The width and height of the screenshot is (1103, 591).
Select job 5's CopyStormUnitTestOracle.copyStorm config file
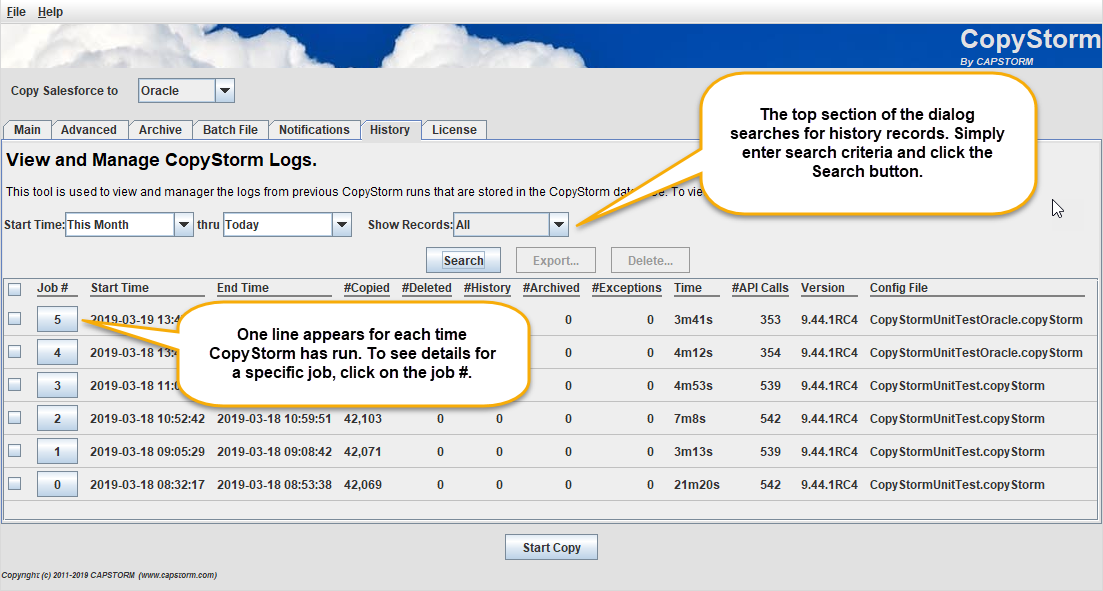[976, 319]
